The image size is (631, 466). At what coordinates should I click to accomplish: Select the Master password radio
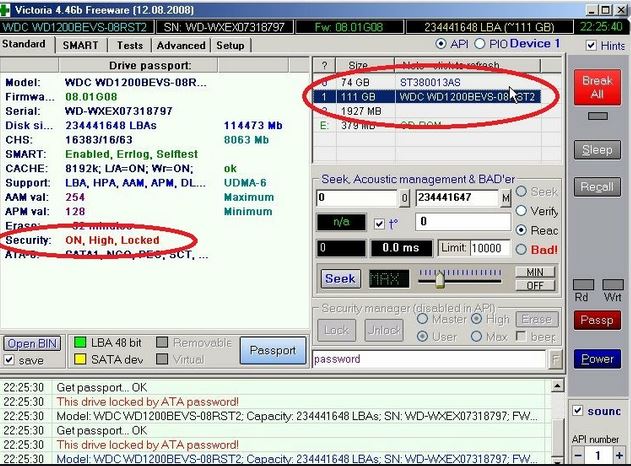422,319
